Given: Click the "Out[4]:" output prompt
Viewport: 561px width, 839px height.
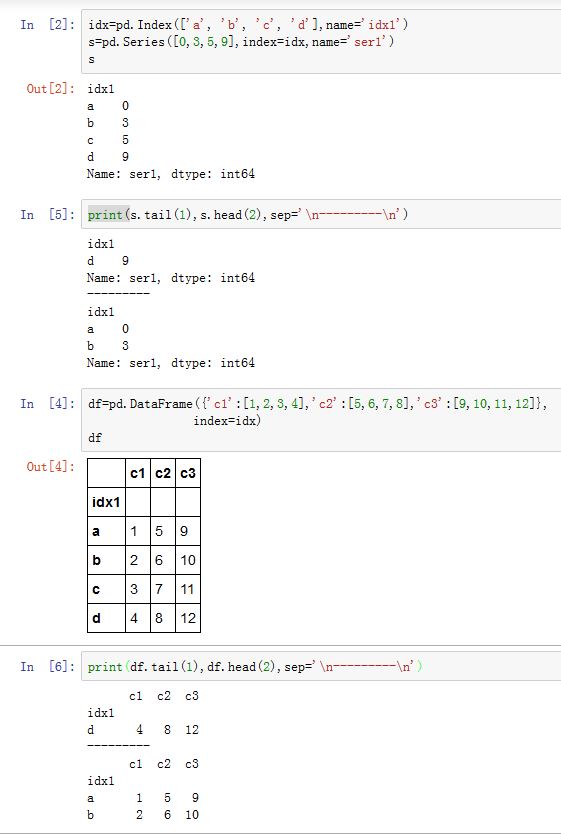Looking at the screenshot, I should (x=51, y=467).
